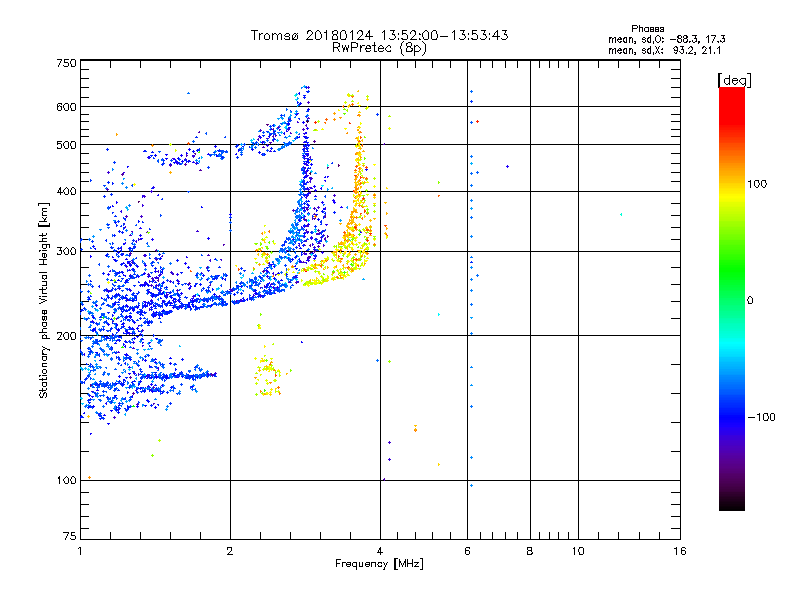The image size is (800, 600).
Task: Click the '600' y-axis tick label
Action: coord(67,107)
